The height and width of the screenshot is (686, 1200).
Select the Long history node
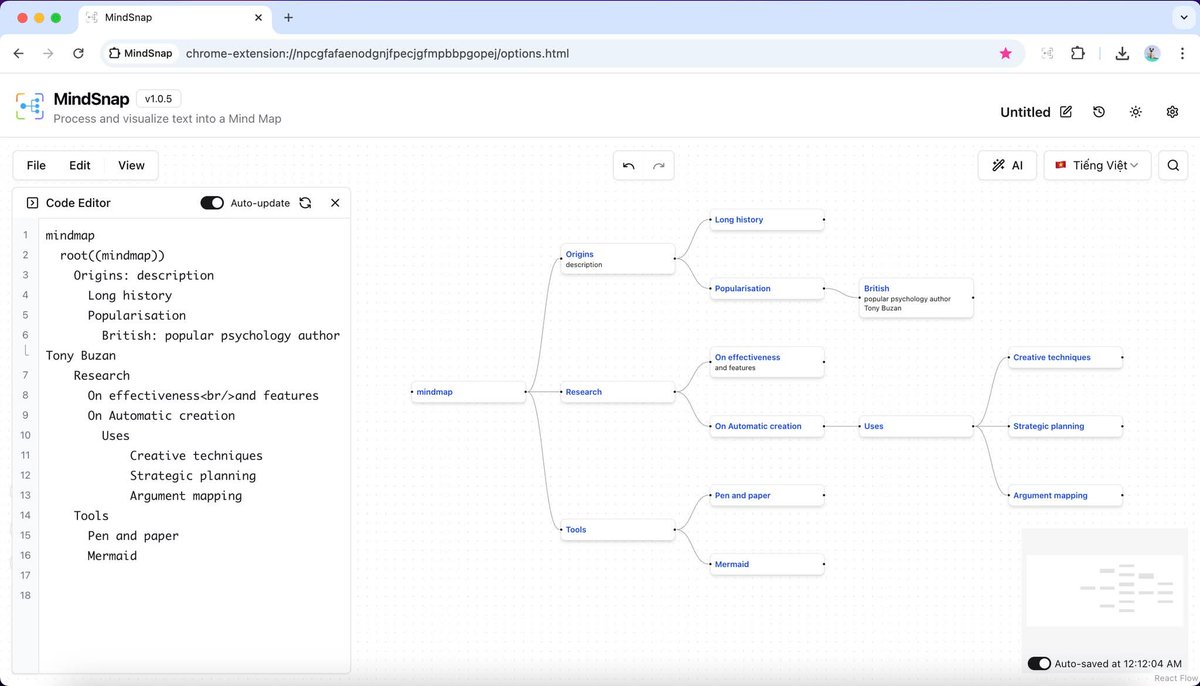click(767, 220)
